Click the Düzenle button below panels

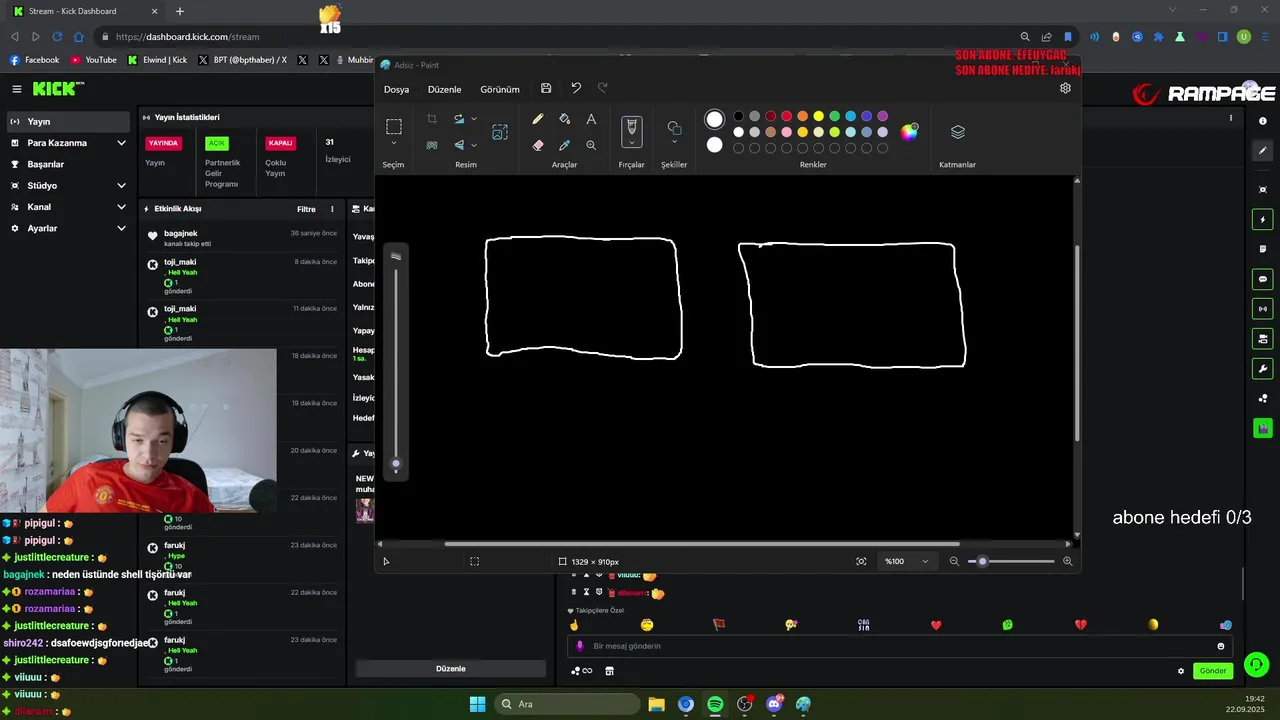pyautogui.click(x=451, y=668)
